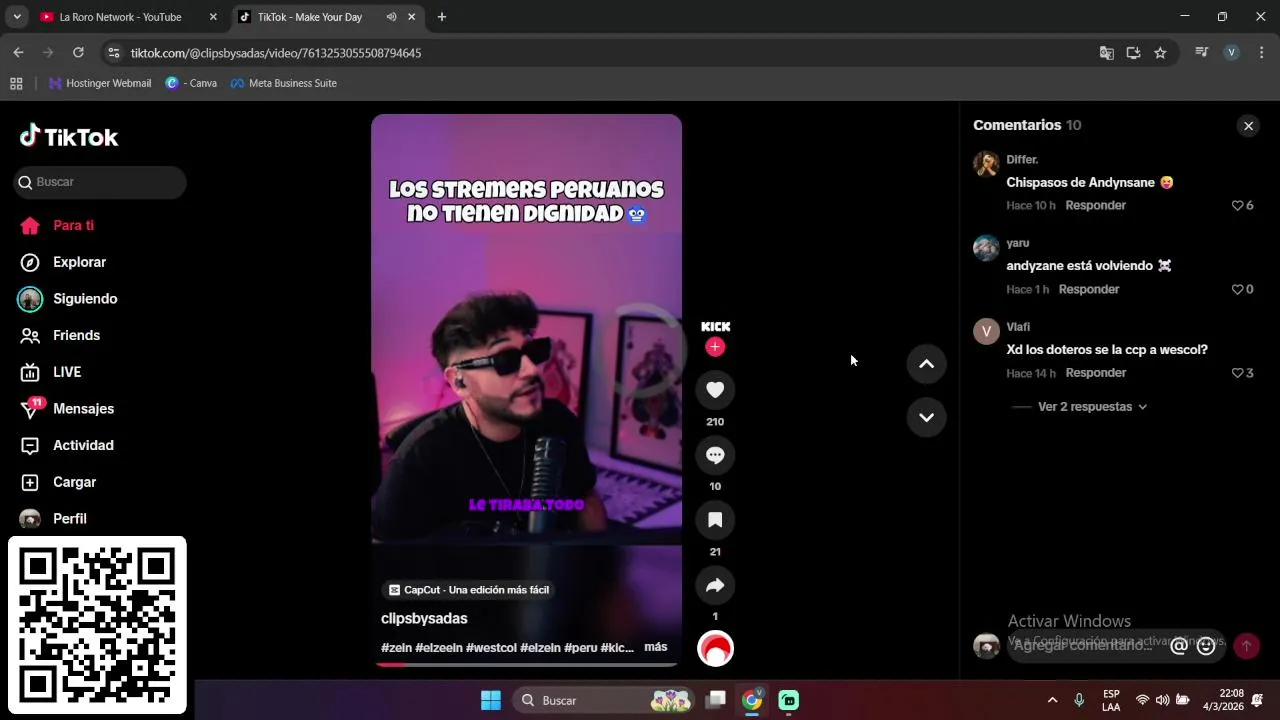Open Para ti feed

click(x=58, y=225)
